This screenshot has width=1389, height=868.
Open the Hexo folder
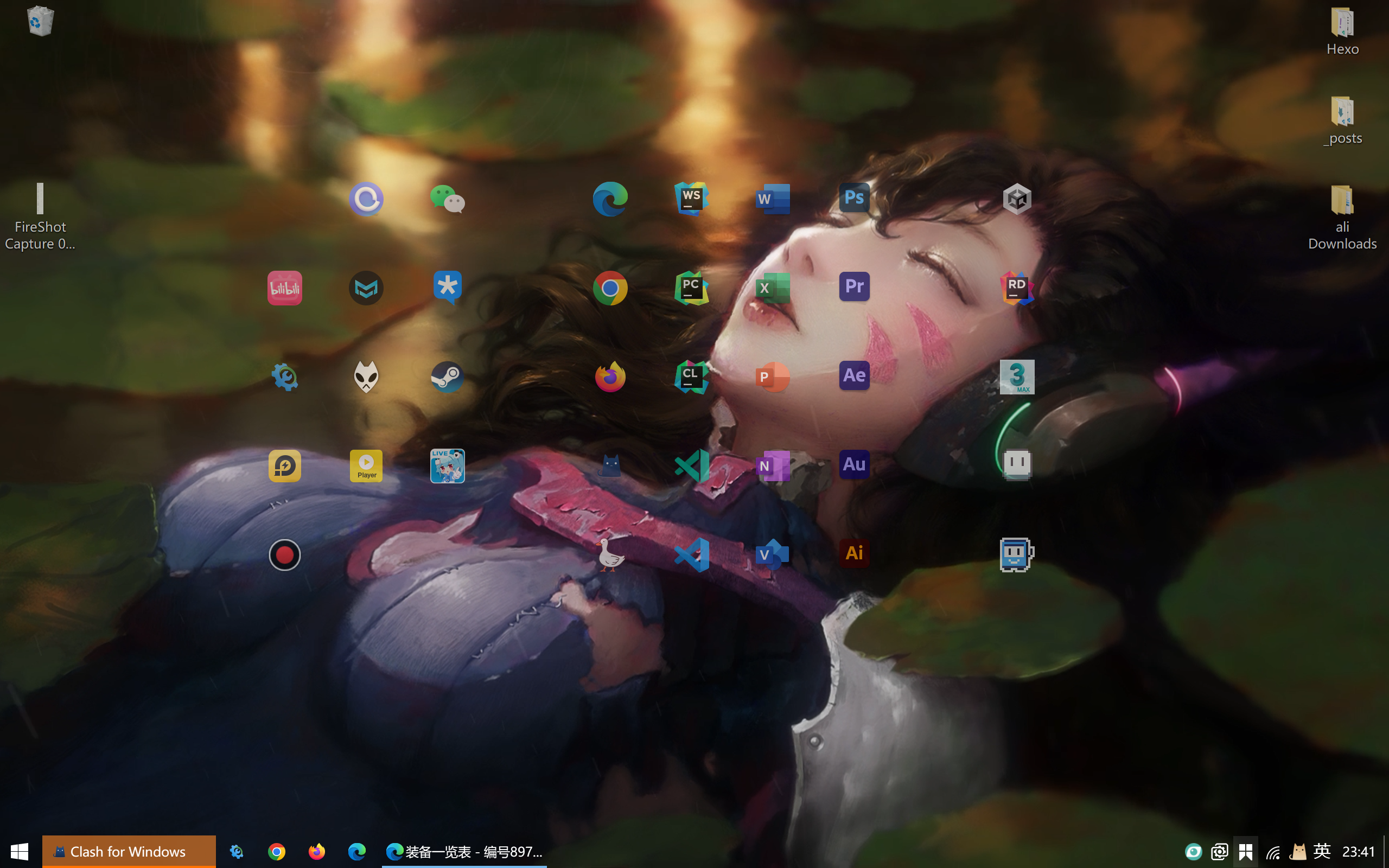pyautogui.click(x=1342, y=32)
